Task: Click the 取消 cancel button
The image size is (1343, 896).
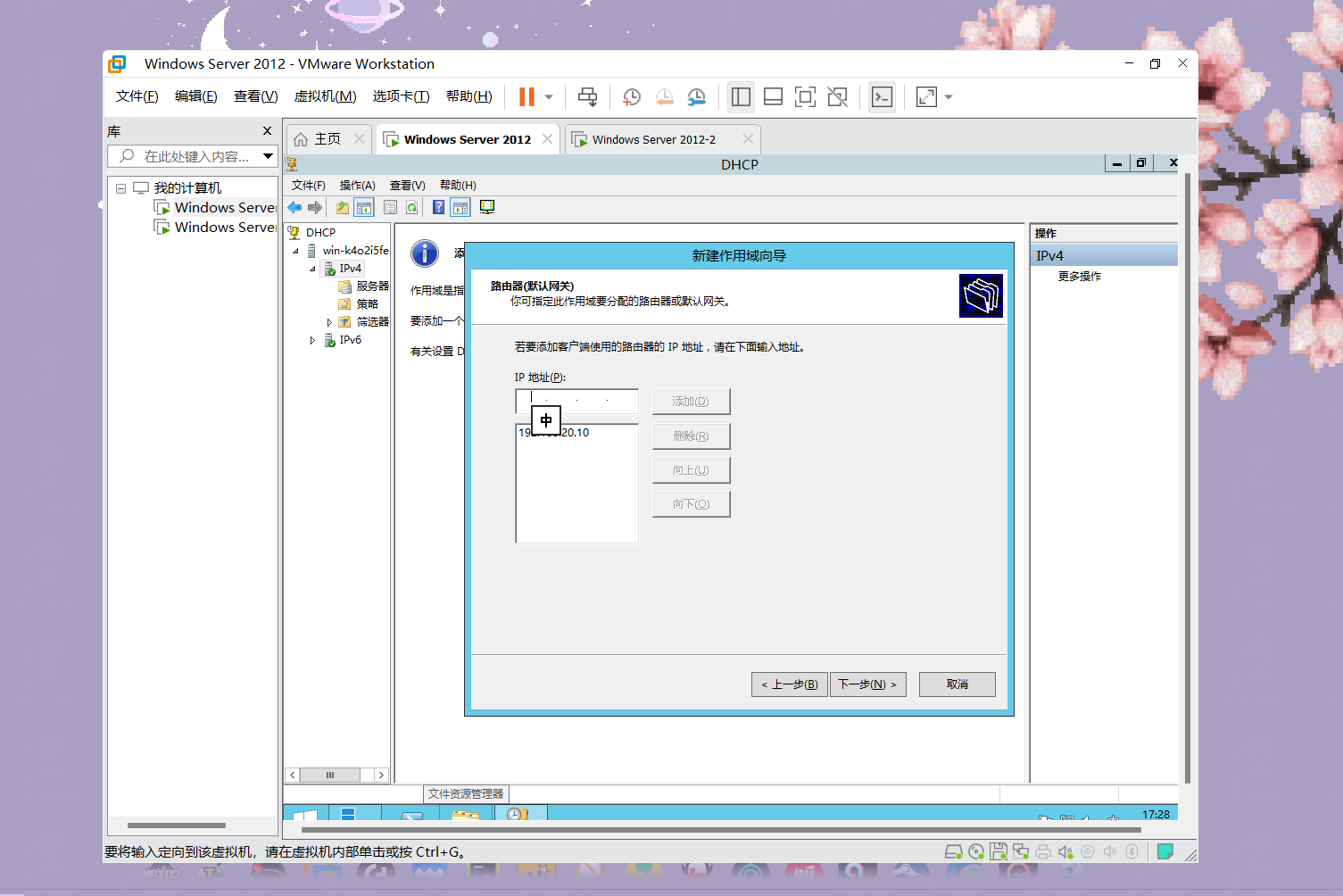Action: coord(958,684)
